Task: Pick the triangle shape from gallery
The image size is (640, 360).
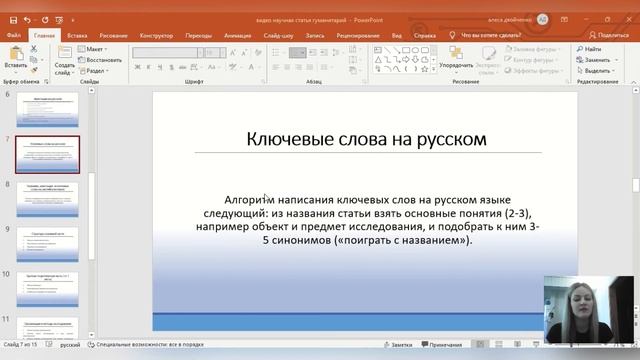Action: tap(378, 60)
